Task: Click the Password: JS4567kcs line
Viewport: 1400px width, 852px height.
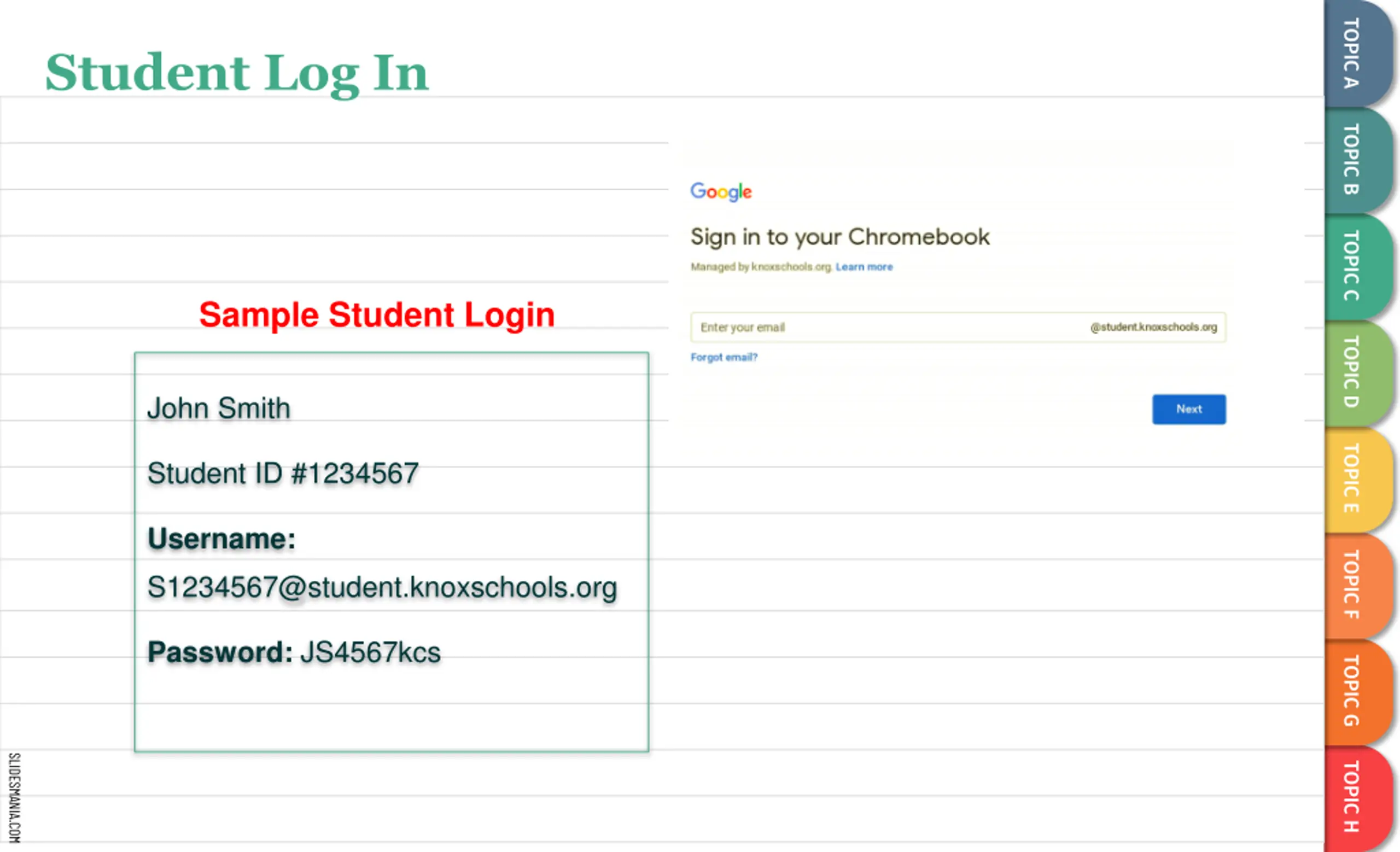Action: point(294,652)
